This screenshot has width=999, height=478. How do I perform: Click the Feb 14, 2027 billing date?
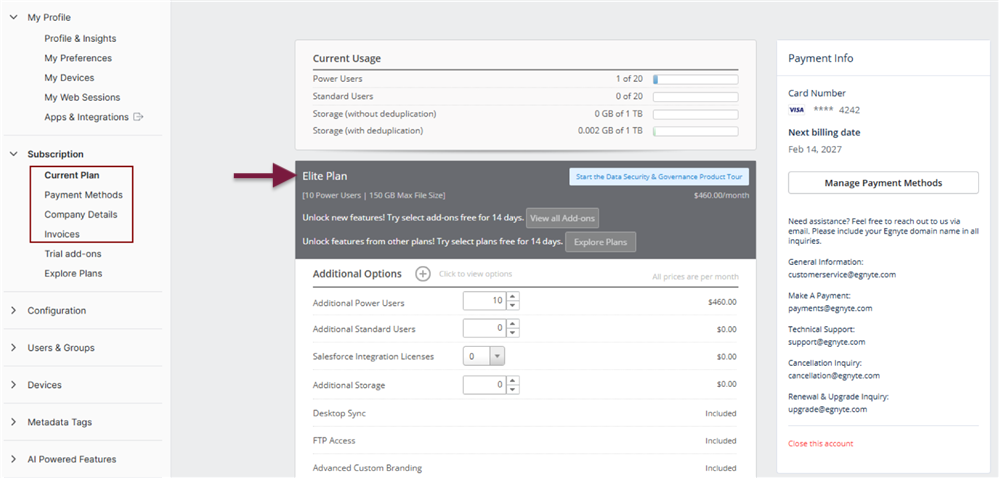point(815,149)
